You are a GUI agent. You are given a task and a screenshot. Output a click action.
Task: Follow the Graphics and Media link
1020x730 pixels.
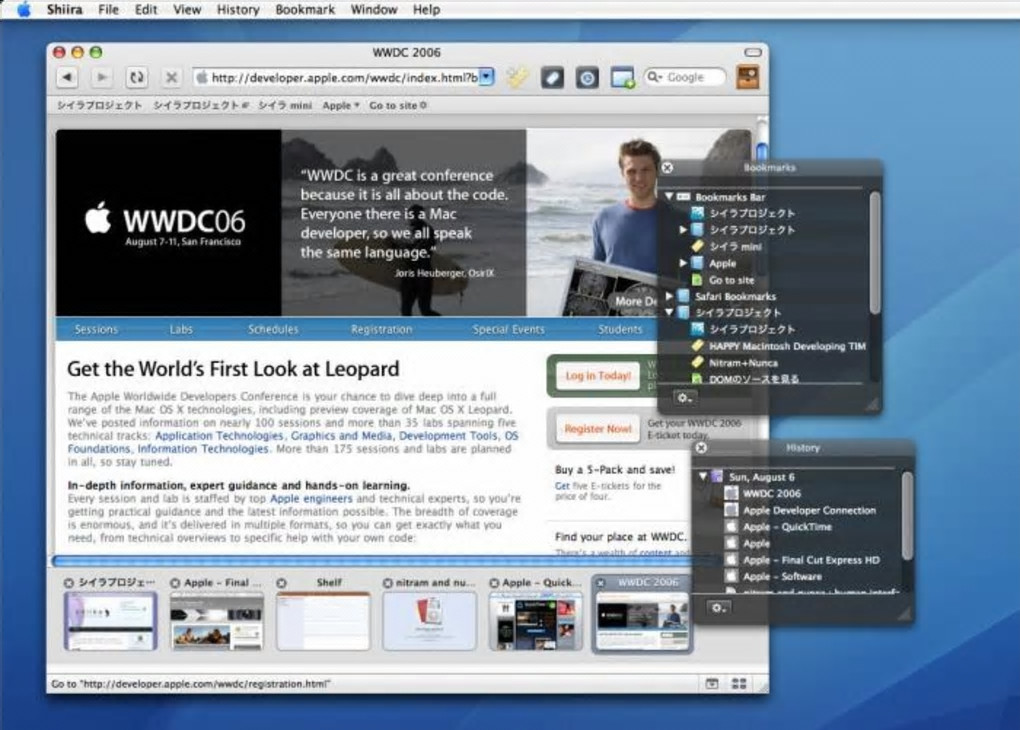point(342,435)
